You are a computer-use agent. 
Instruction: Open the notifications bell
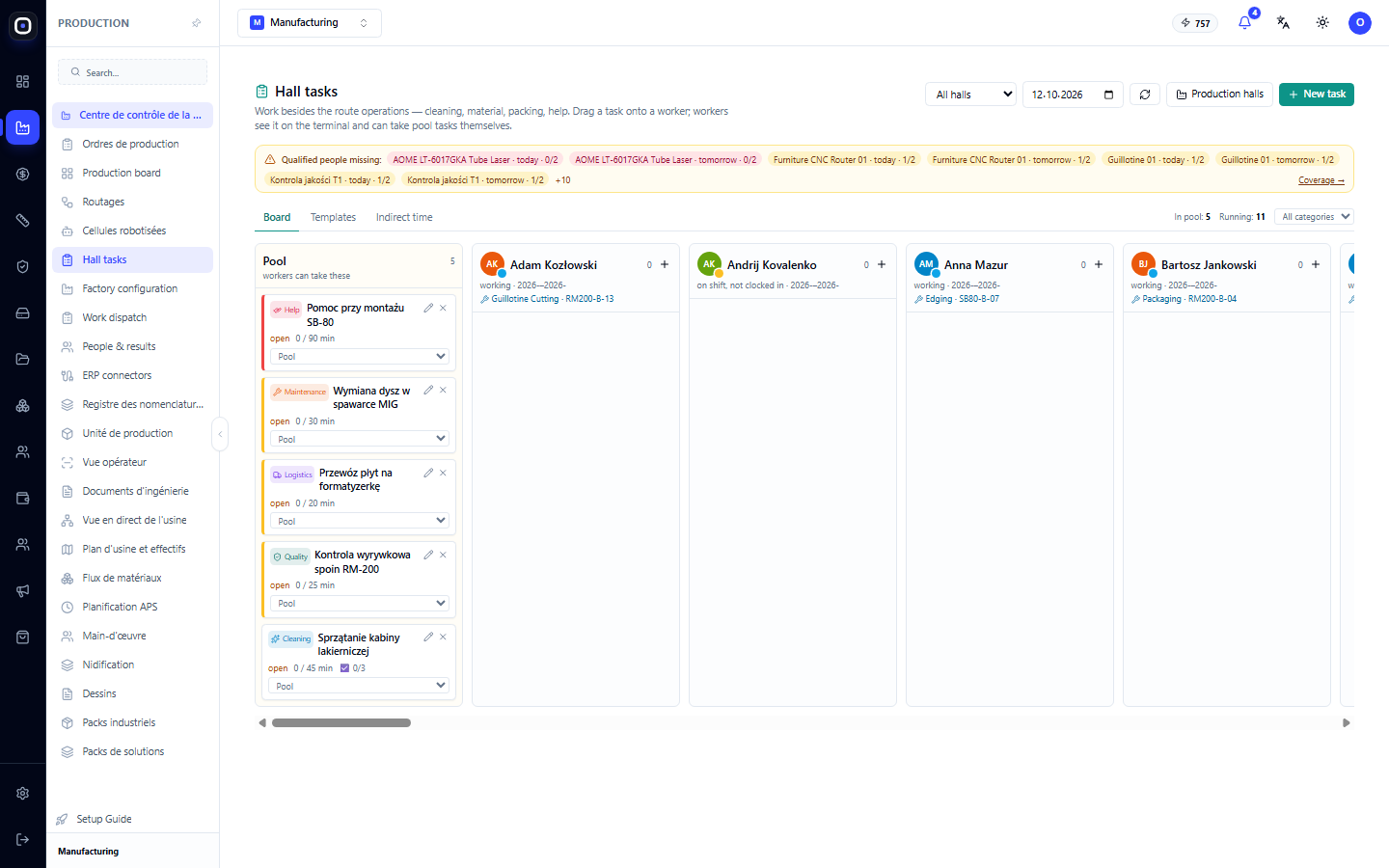click(1244, 22)
